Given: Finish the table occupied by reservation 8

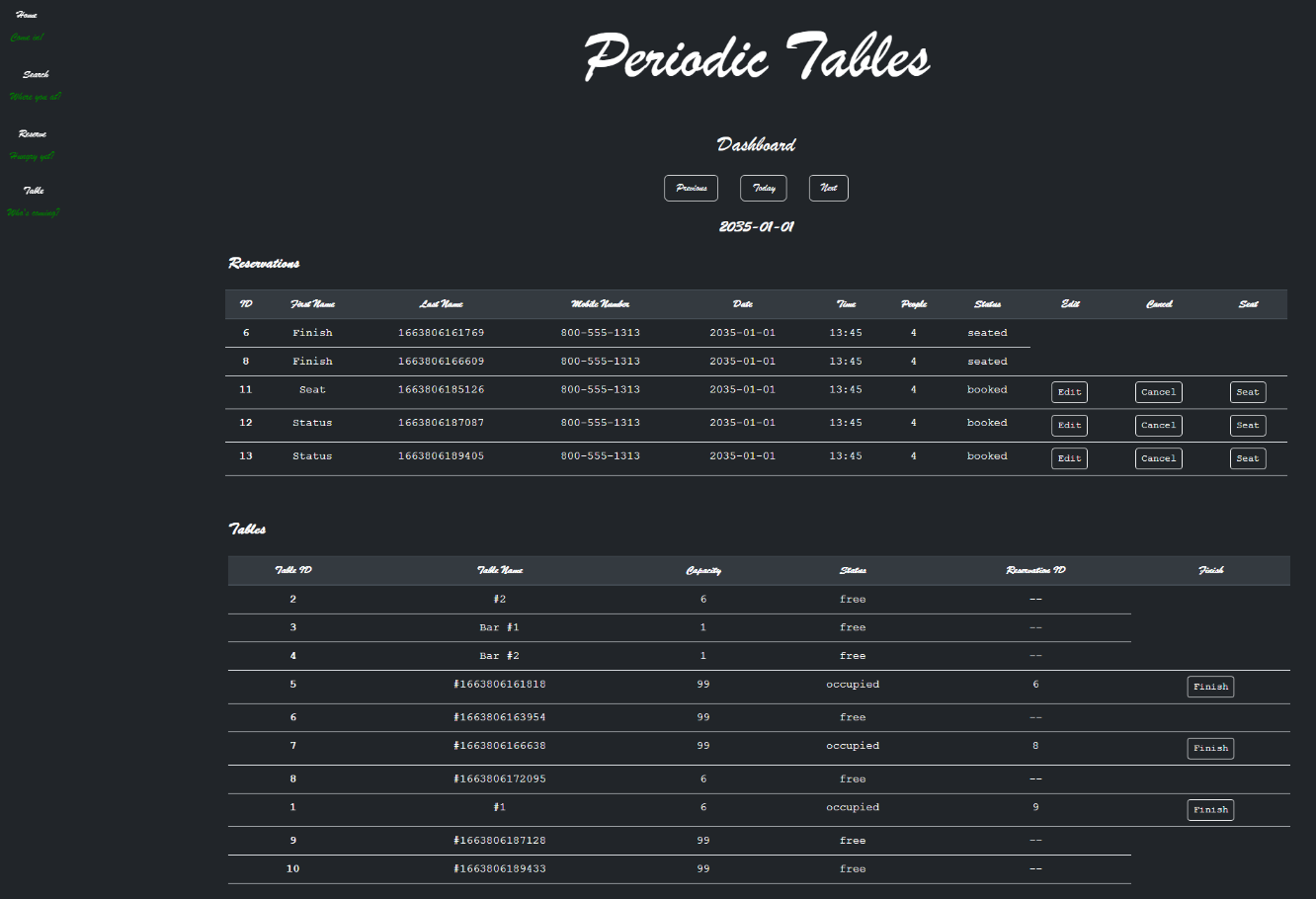Looking at the screenshot, I should tap(1210, 748).
